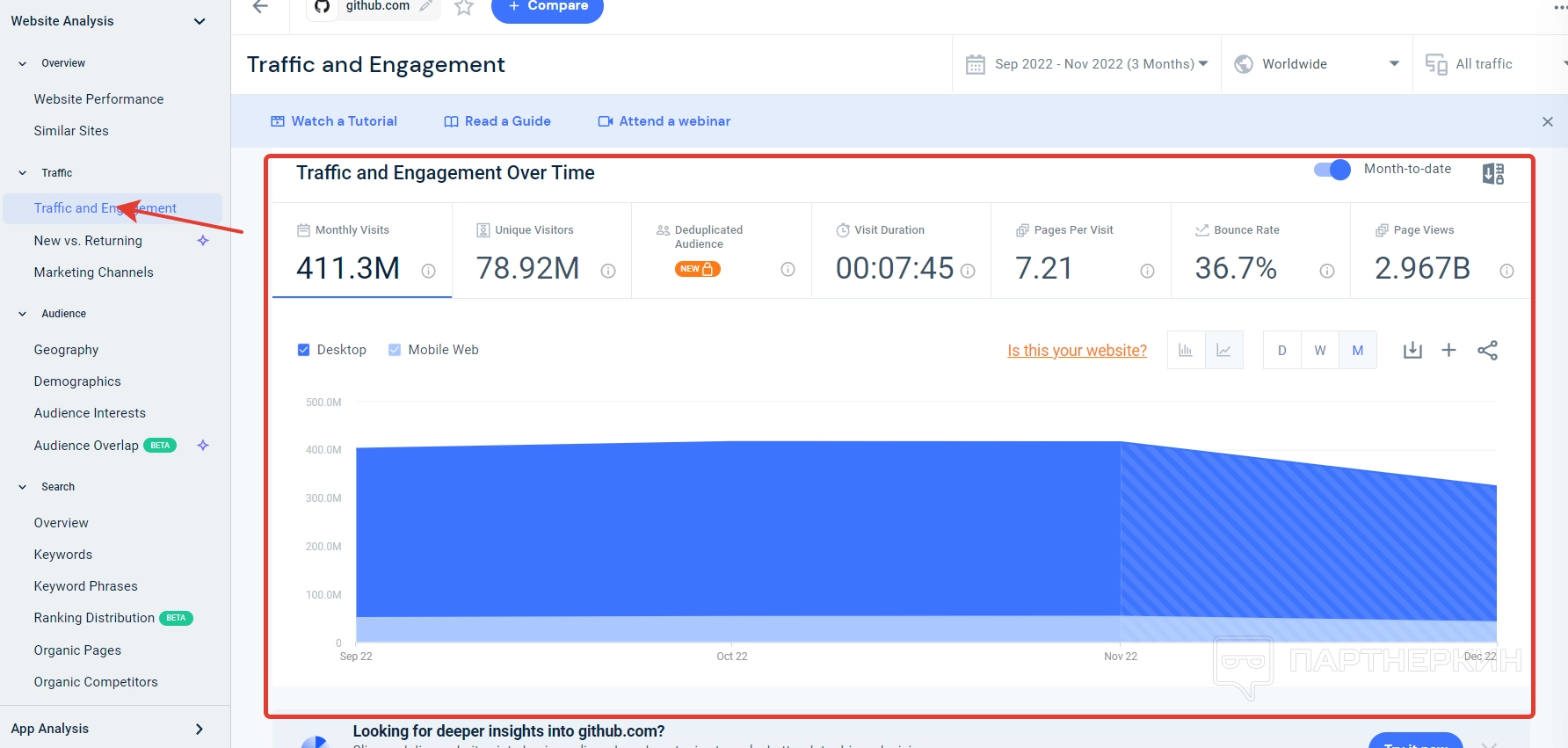Click 'Is this your website?' link
Viewport: 1568px width, 748px height.
pyautogui.click(x=1077, y=351)
